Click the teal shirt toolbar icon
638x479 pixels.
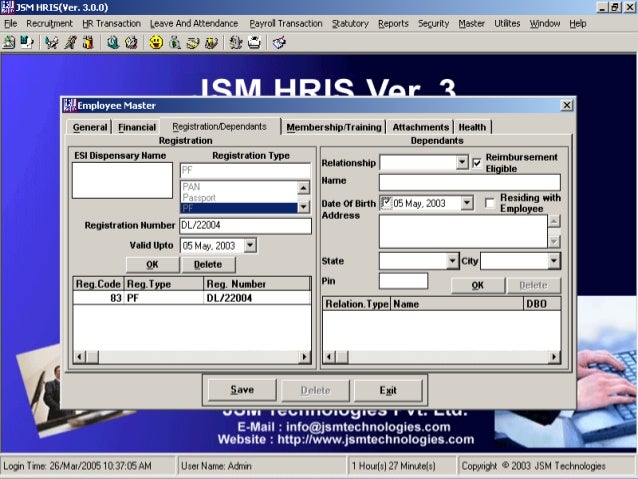coord(26,42)
